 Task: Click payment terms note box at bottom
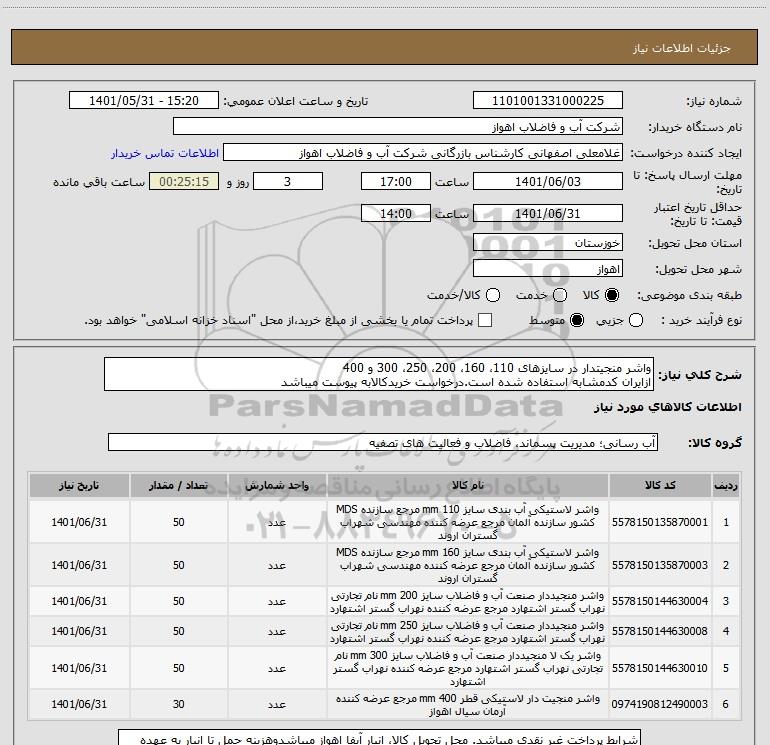tap(379, 738)
